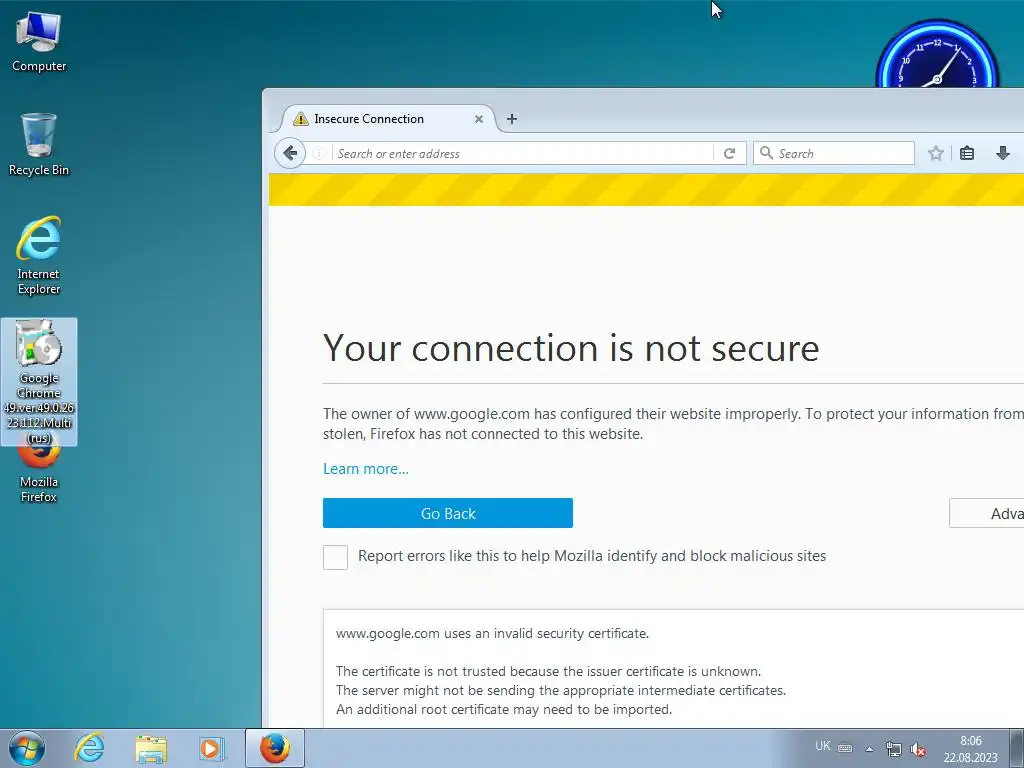Image resolution: width=1024 pixels, height=768 pixels.
Task: Close the Insecure Connection tab
Action: point(479,119)
